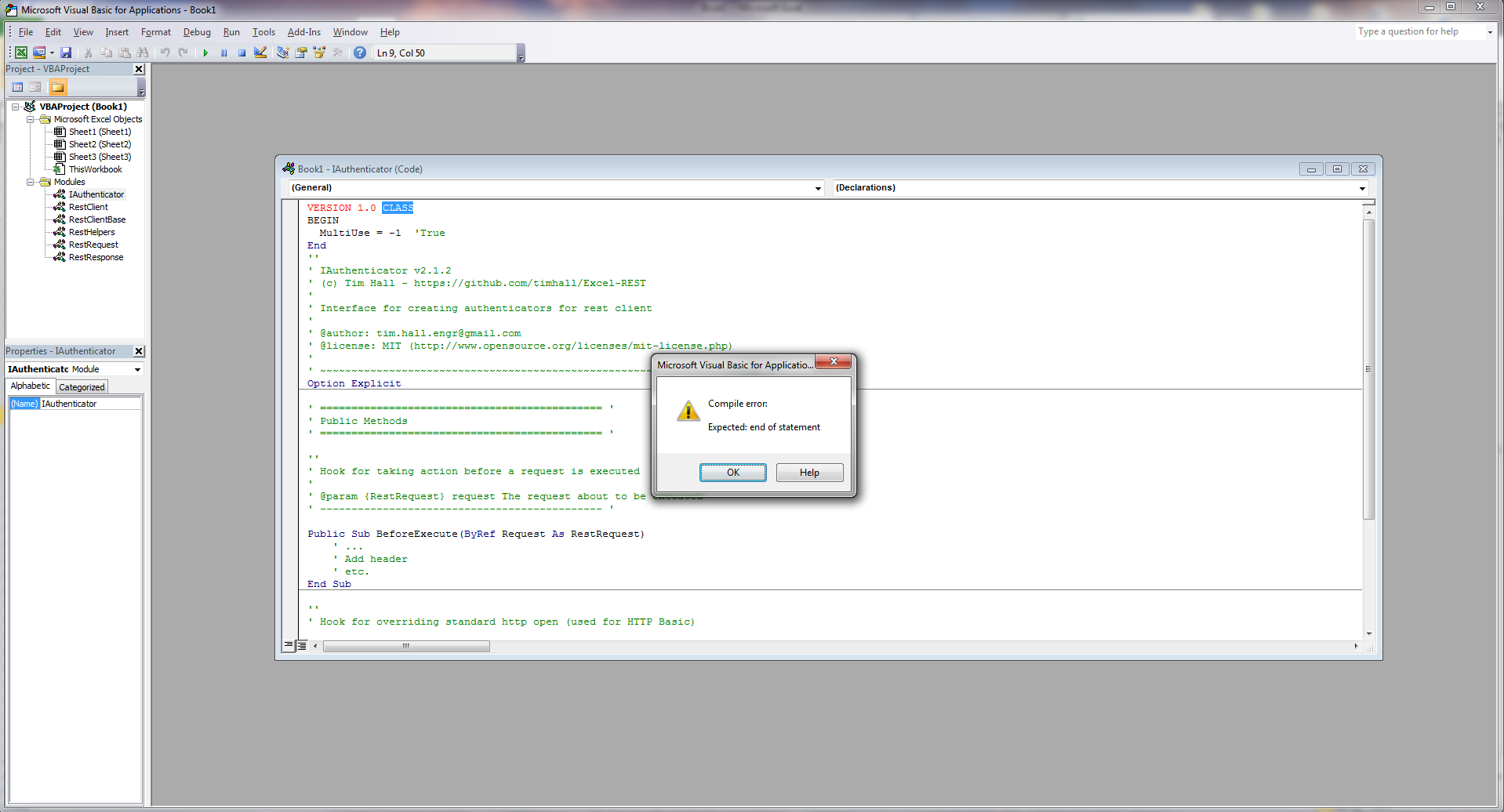Image resolution: width=1504 pixels, height=812 pixels.
Task: Click the Procedure View button in code window
Action: (x=289, y=646)
